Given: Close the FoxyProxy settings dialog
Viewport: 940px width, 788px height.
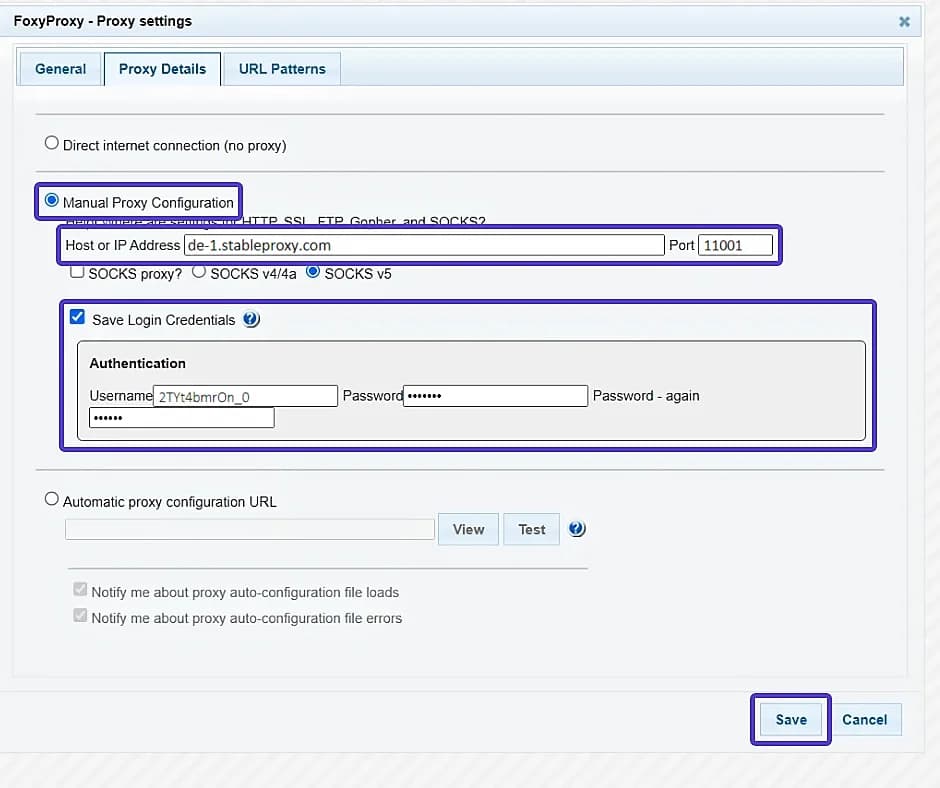Looking at the screenshot, I should [x=904, y=20].
